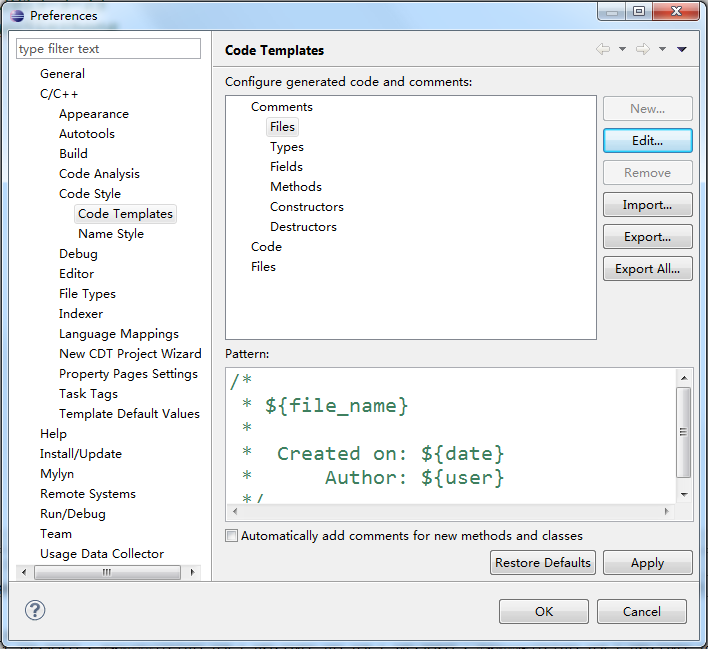Select Appearance under C/C++

(94, 114)
